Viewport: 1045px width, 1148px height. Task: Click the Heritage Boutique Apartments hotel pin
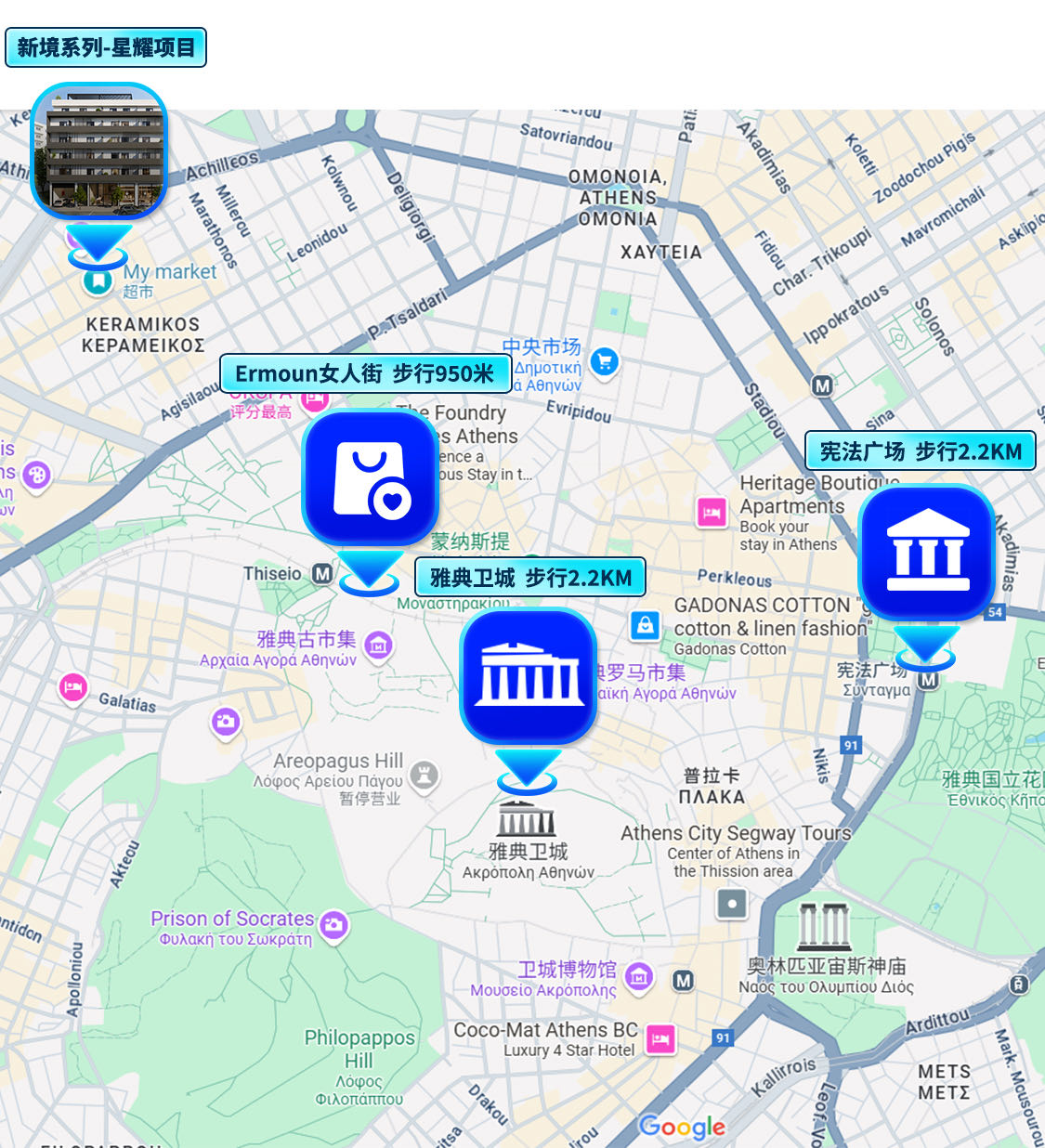click(x=712, y=512)
